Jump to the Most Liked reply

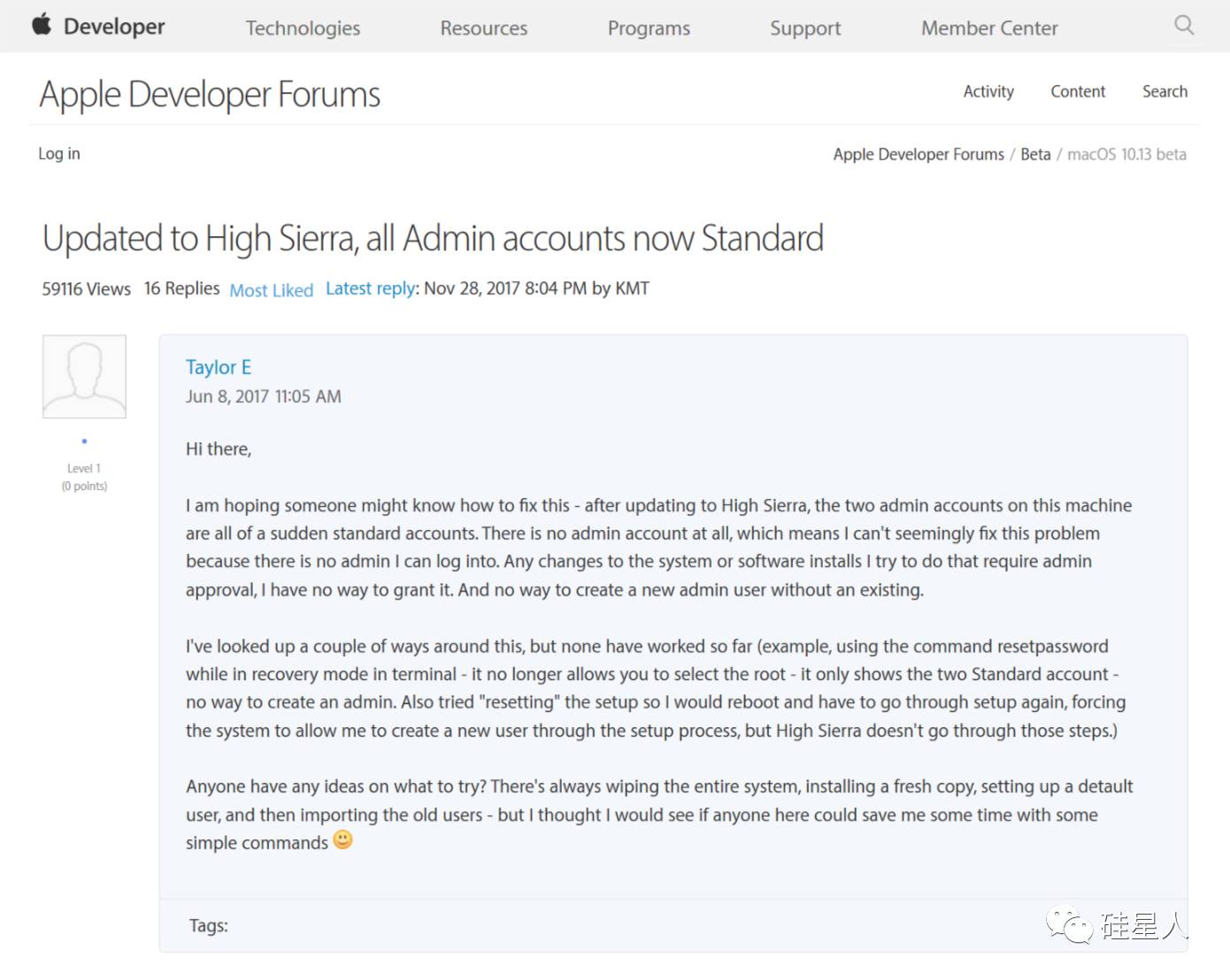click(x=272, y=290)
